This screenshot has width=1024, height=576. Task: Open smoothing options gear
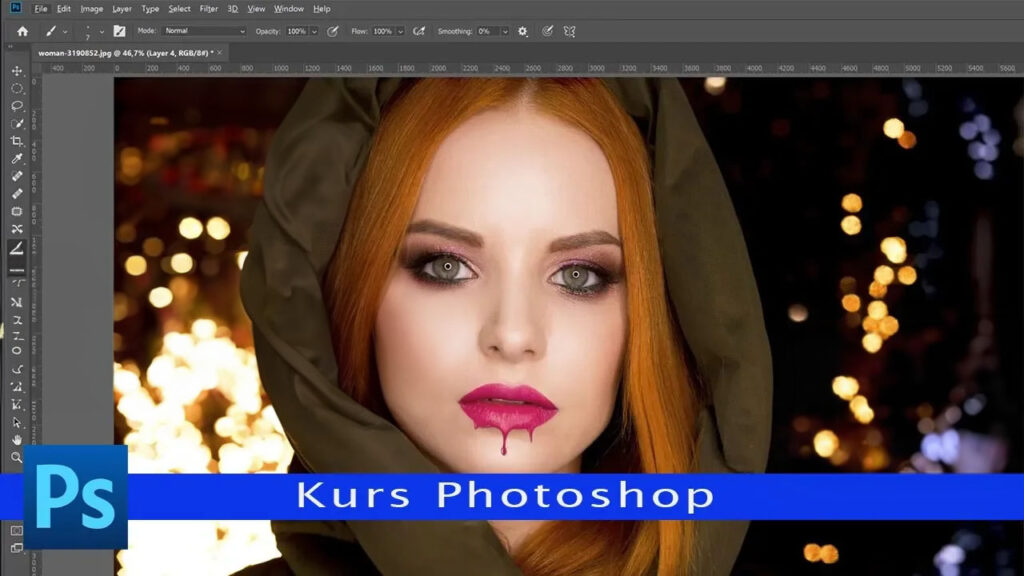point(522,31)
